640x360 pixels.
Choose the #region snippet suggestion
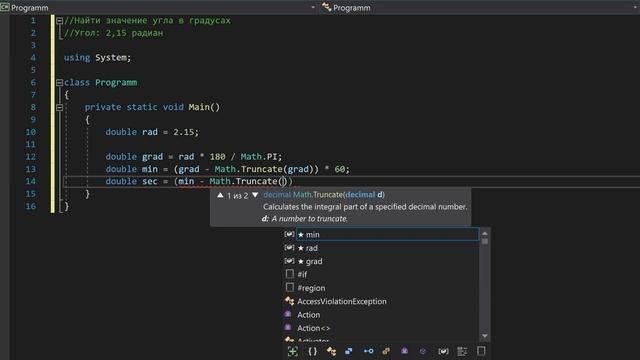click(382, 288)
